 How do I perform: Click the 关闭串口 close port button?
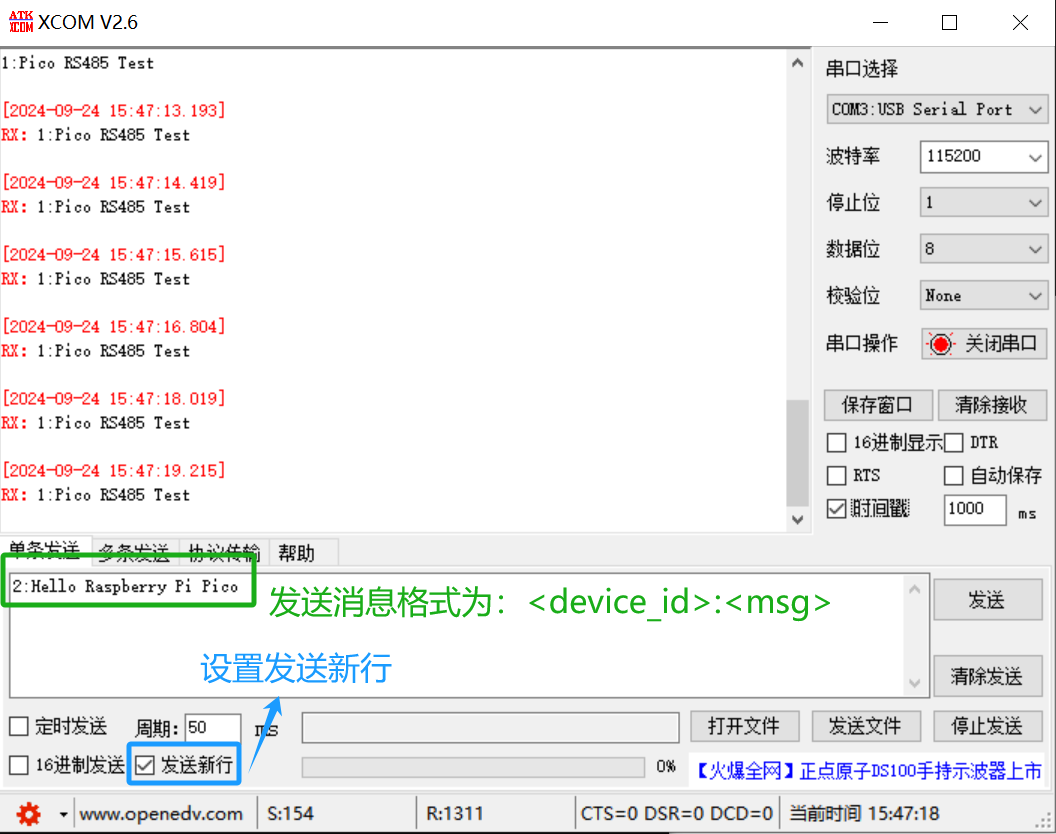click(x=984, y=344)
